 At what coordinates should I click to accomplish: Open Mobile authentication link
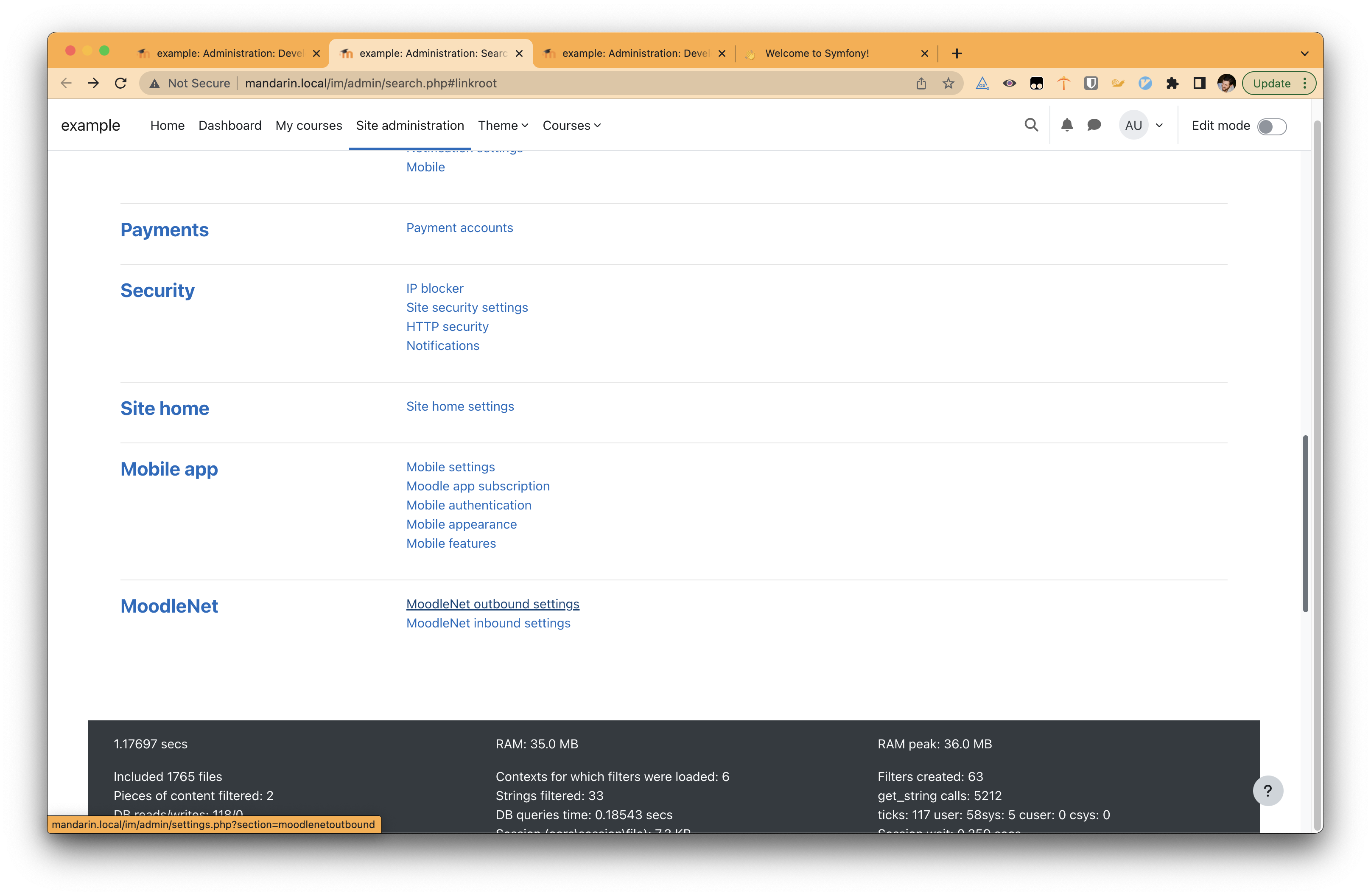coord(468,505)
